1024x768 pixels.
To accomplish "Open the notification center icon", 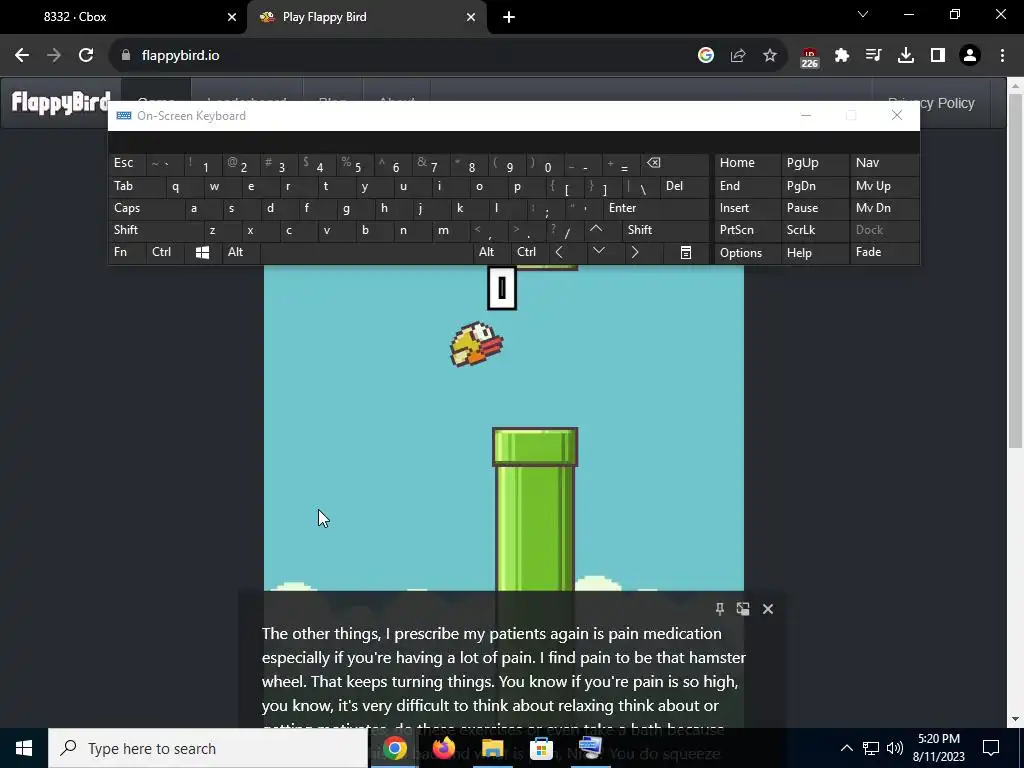I will point(991,748).
